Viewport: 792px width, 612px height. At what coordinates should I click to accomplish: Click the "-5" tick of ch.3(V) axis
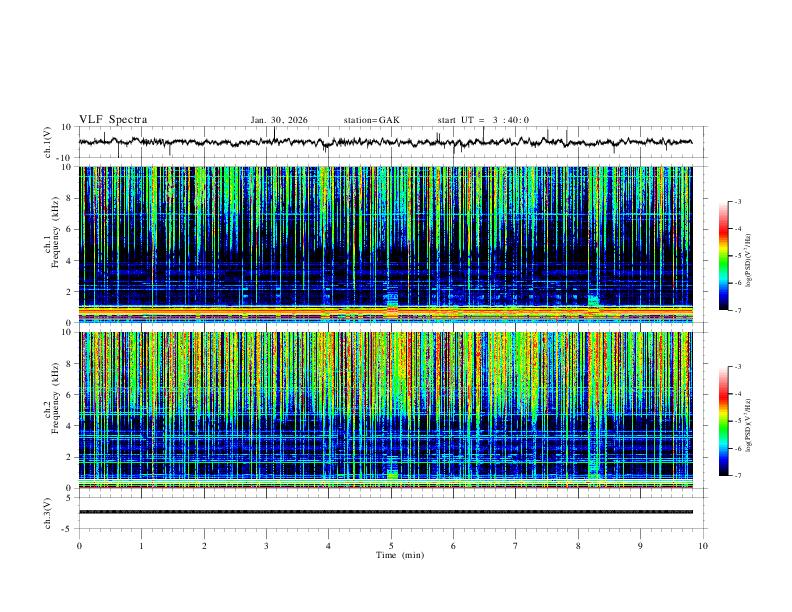click(x=68, y=529)
